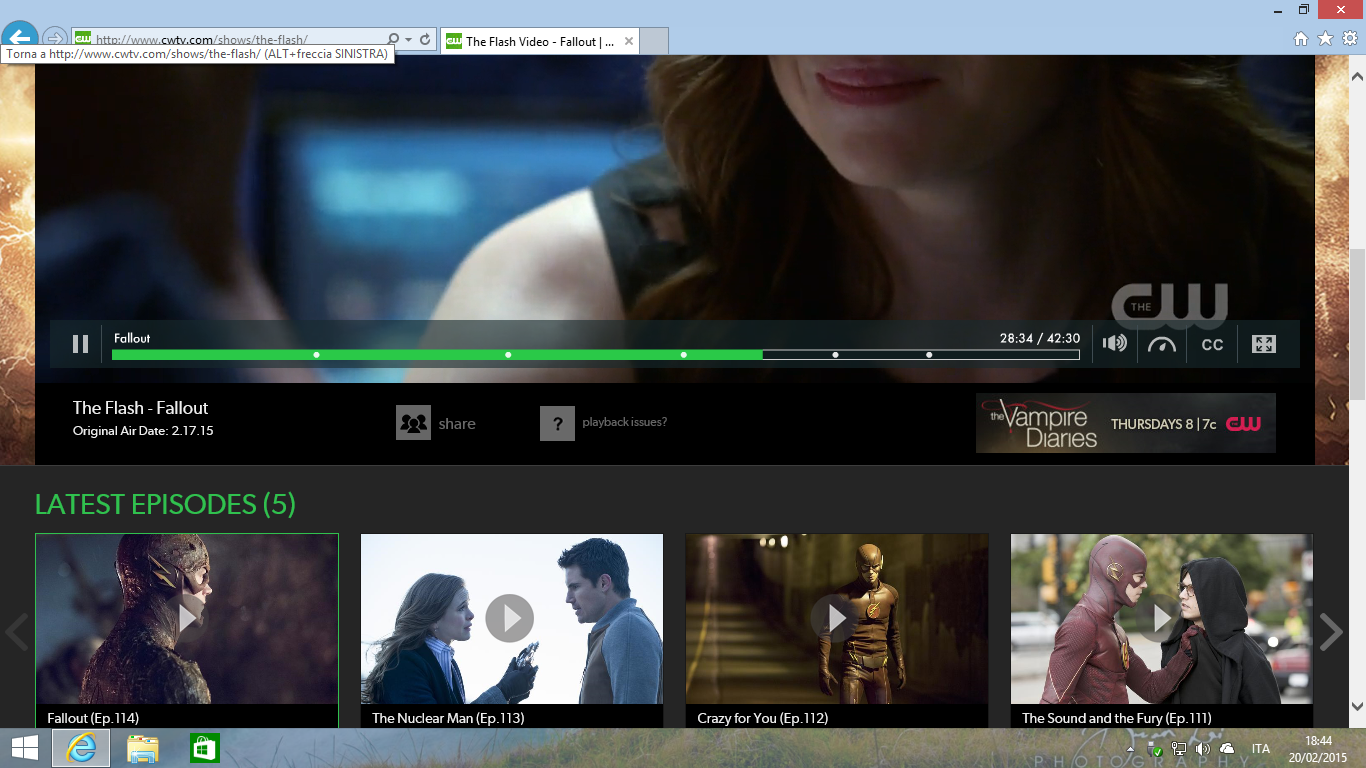Show next episodes with right chevron
Image resolution: width=1366 pixels, height=768 pixels.
click(x=1331, y=631)
